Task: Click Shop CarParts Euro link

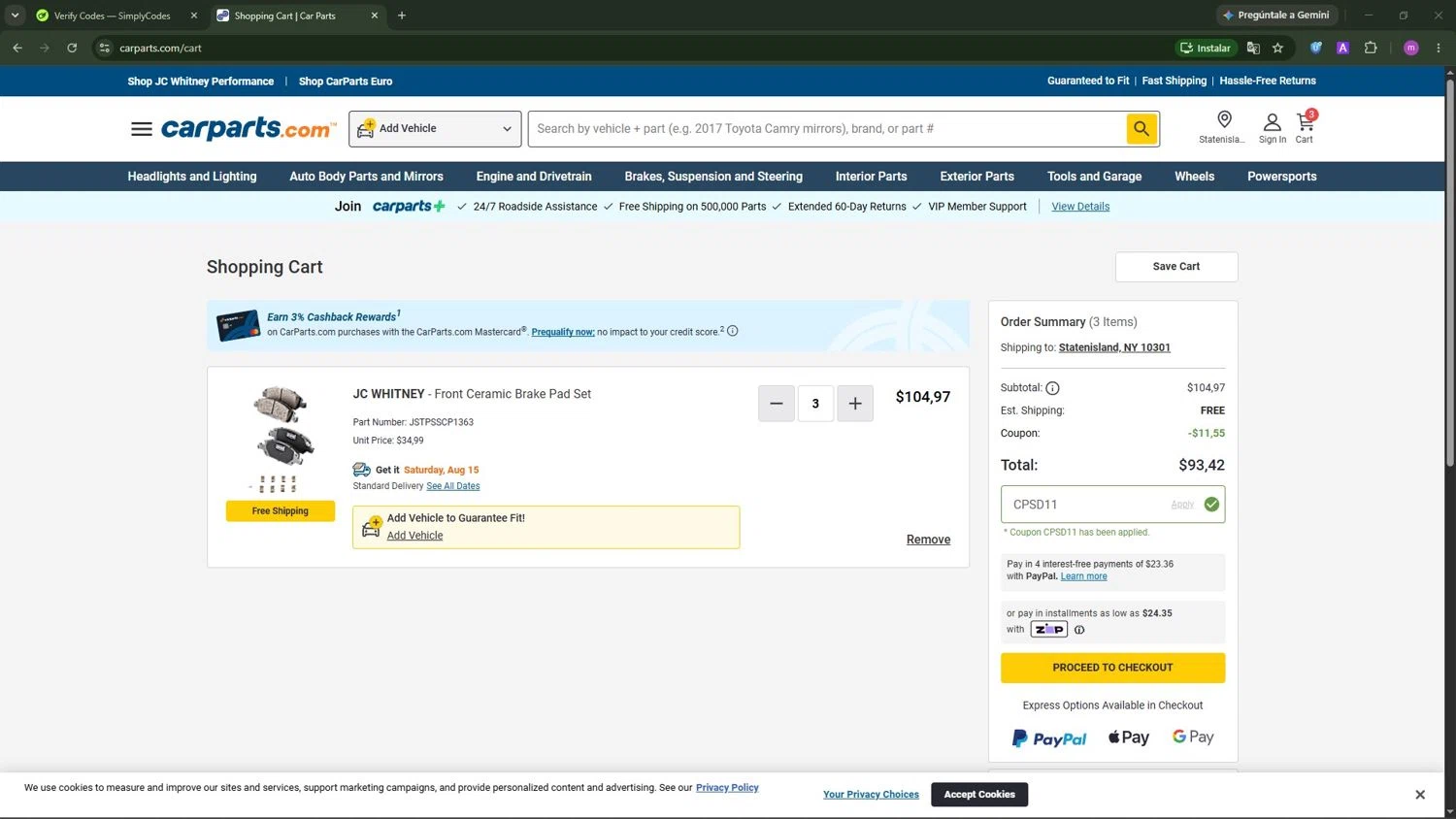Action: 346,82
